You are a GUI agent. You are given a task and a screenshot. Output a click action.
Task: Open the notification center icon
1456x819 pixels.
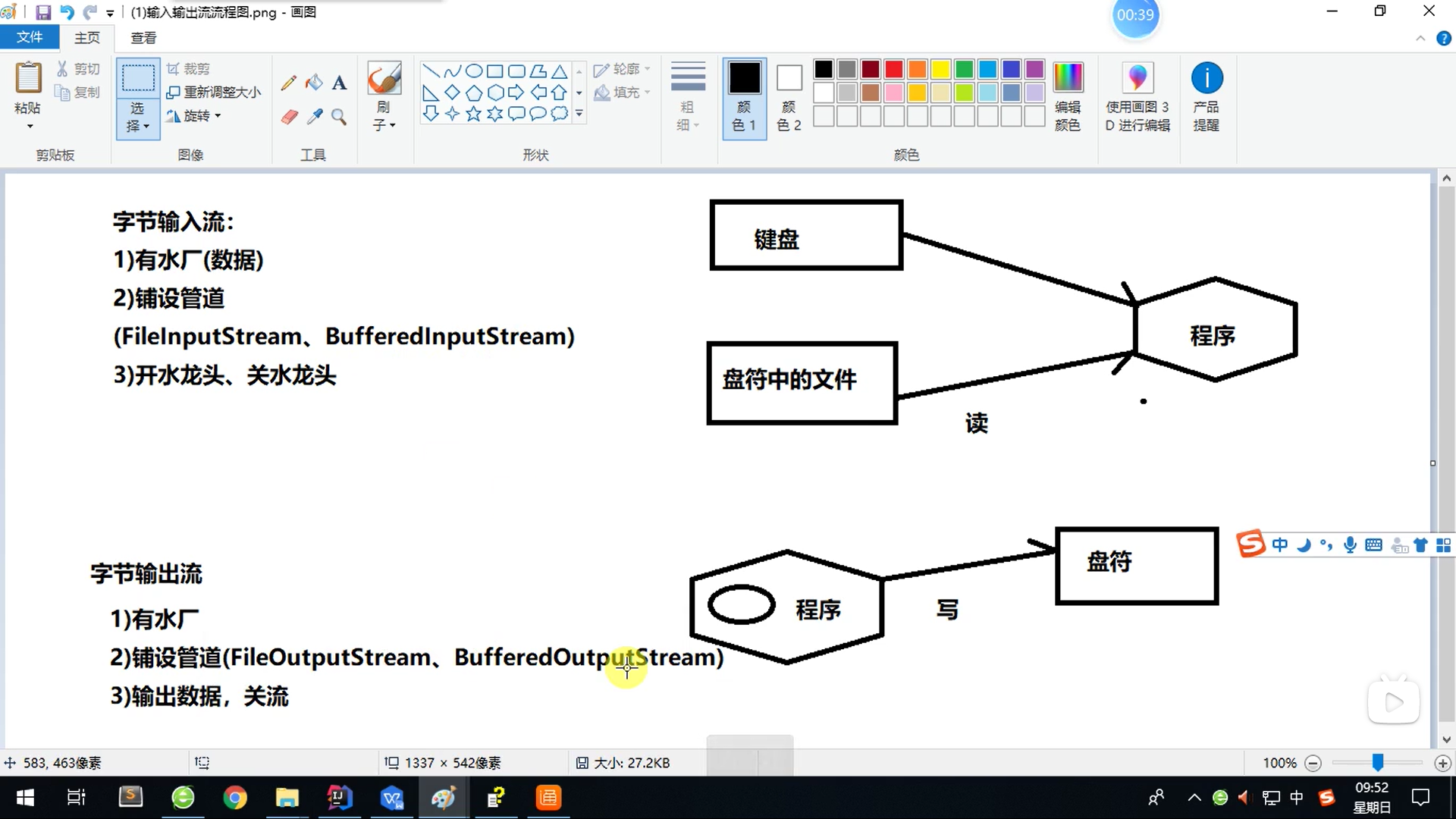1420,798
